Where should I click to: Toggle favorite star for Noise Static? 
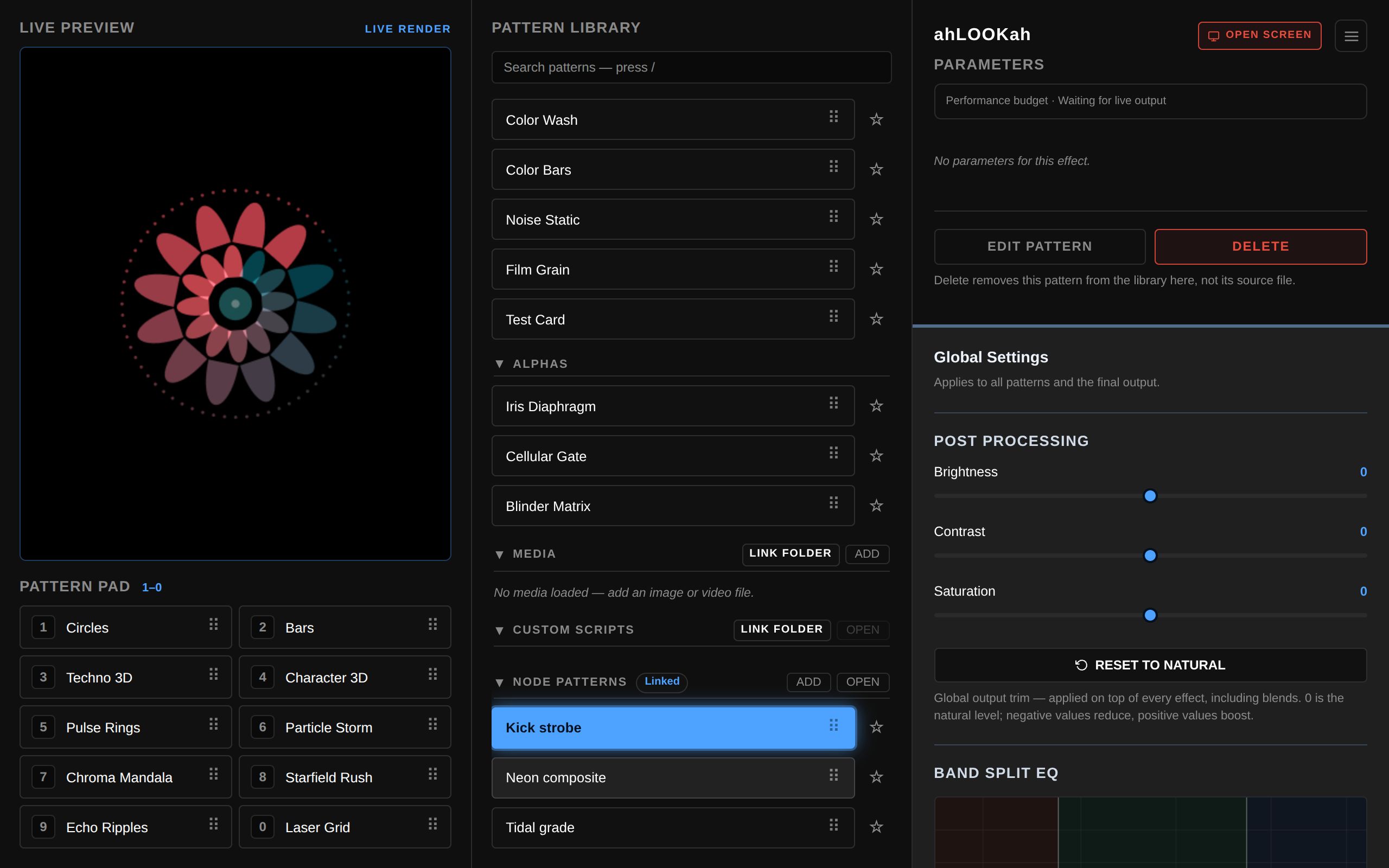pyautogui.click(x=876, y=219)
